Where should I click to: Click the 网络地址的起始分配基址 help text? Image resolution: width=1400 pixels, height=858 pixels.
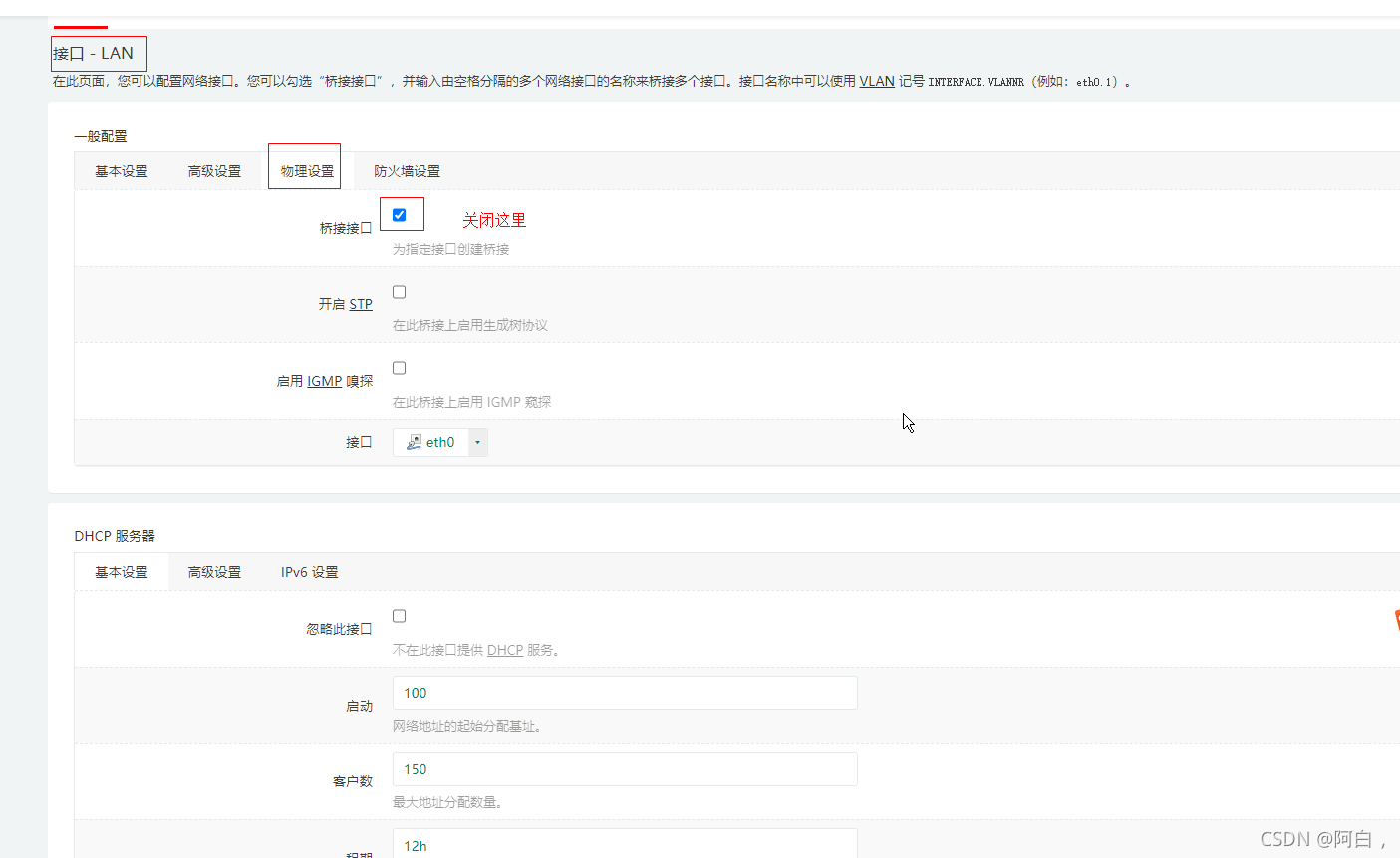(x=467, y=726)
